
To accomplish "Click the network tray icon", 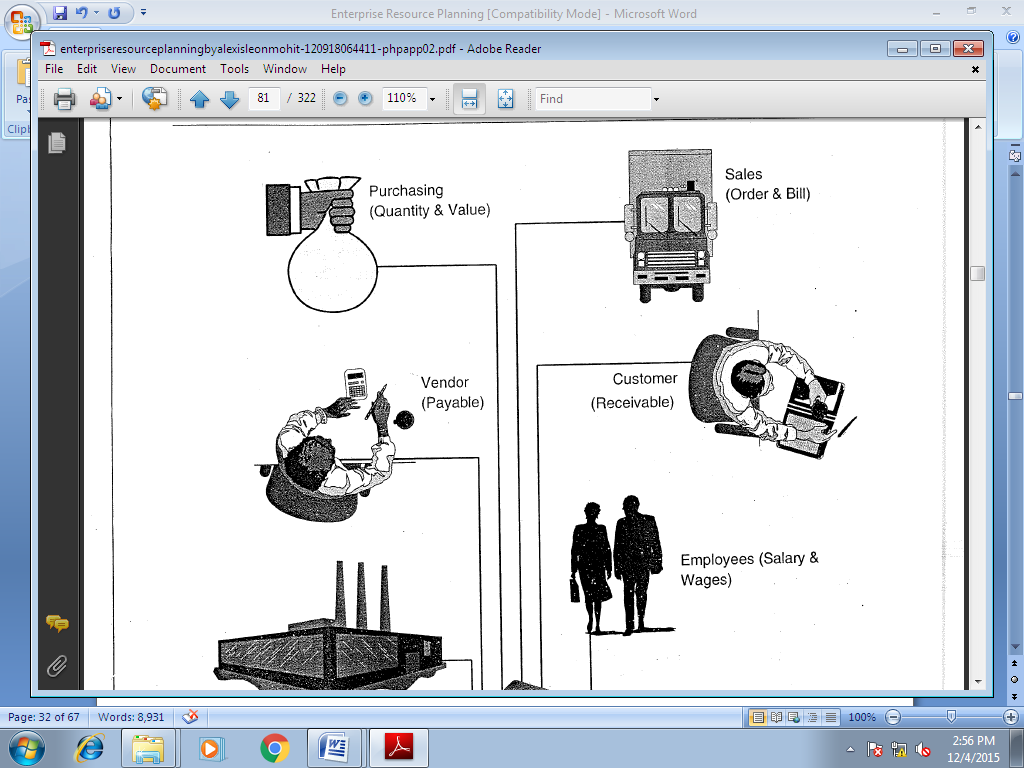I will [x=899, y=749].
